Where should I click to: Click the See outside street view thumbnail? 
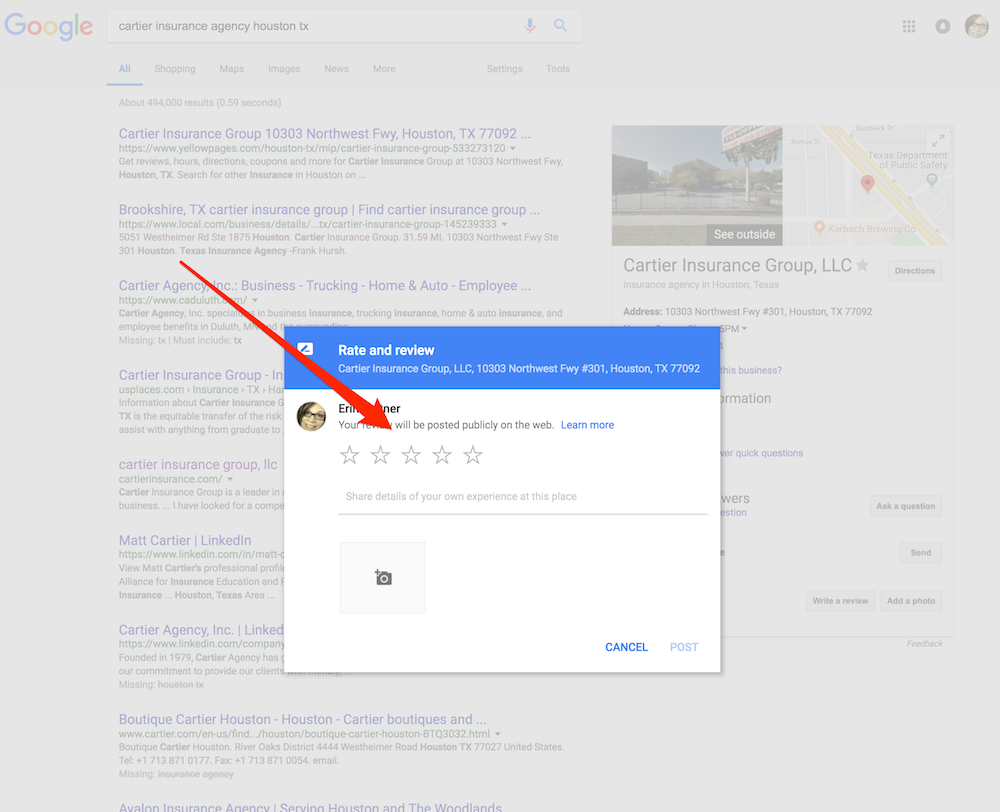point(697,186)
